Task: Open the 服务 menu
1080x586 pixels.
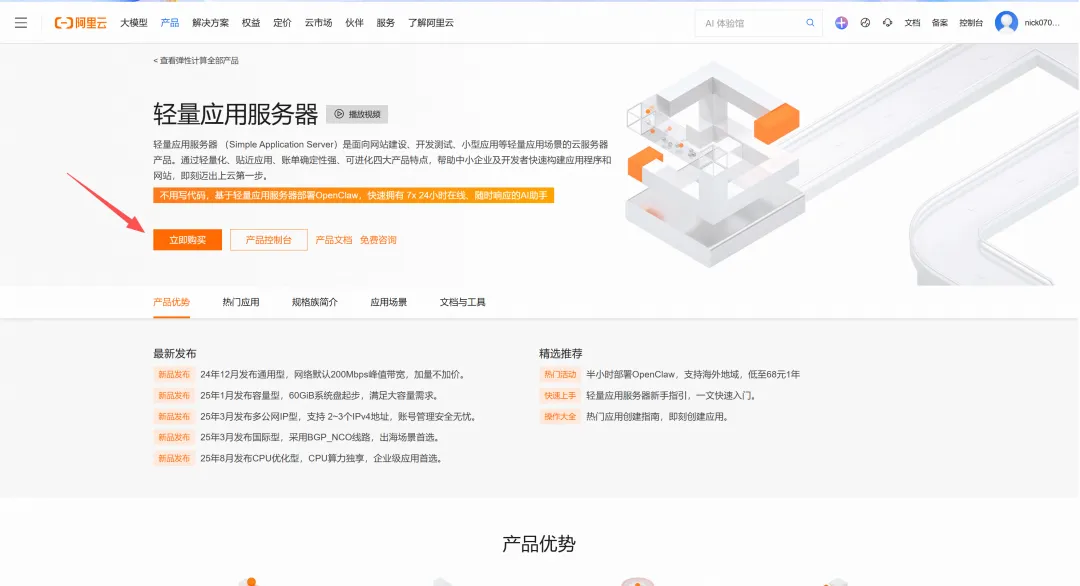Action: click(386, 23)
